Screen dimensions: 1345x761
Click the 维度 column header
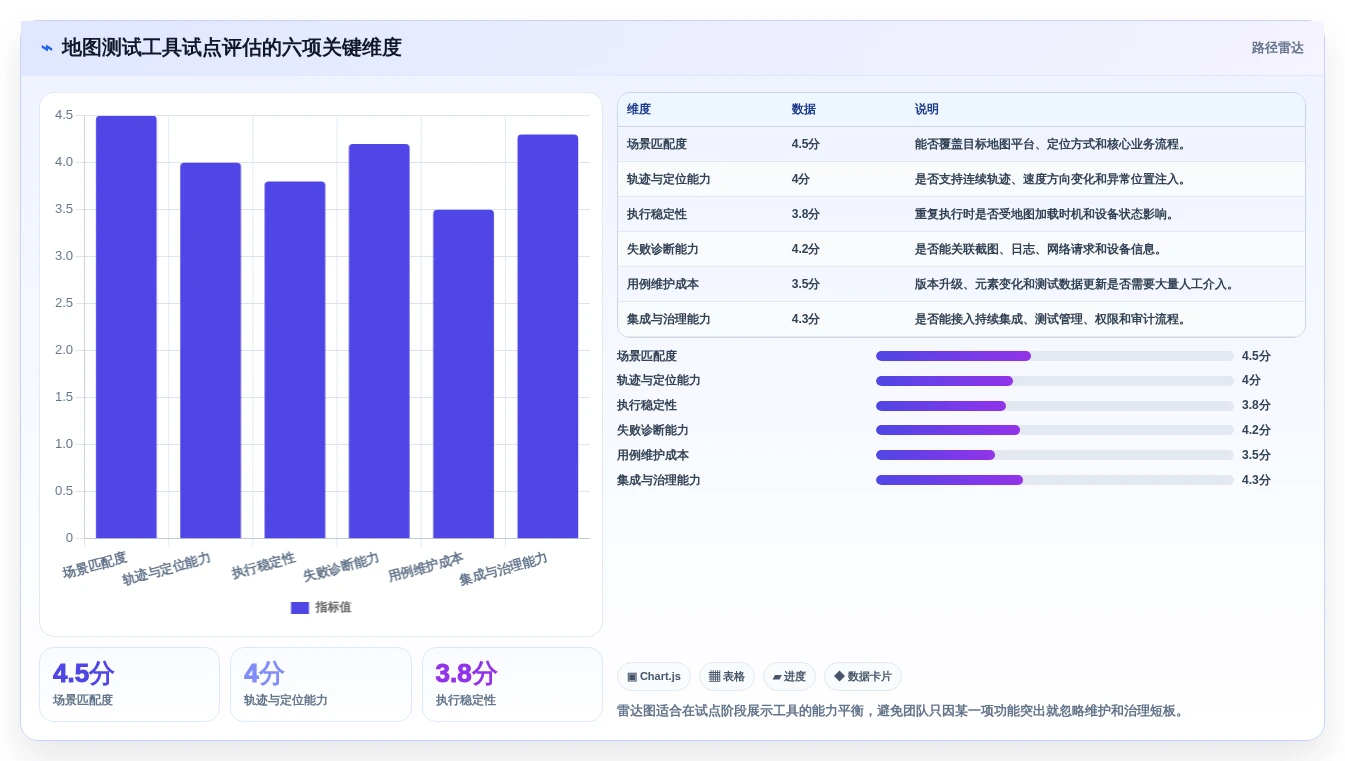point(639,109)
